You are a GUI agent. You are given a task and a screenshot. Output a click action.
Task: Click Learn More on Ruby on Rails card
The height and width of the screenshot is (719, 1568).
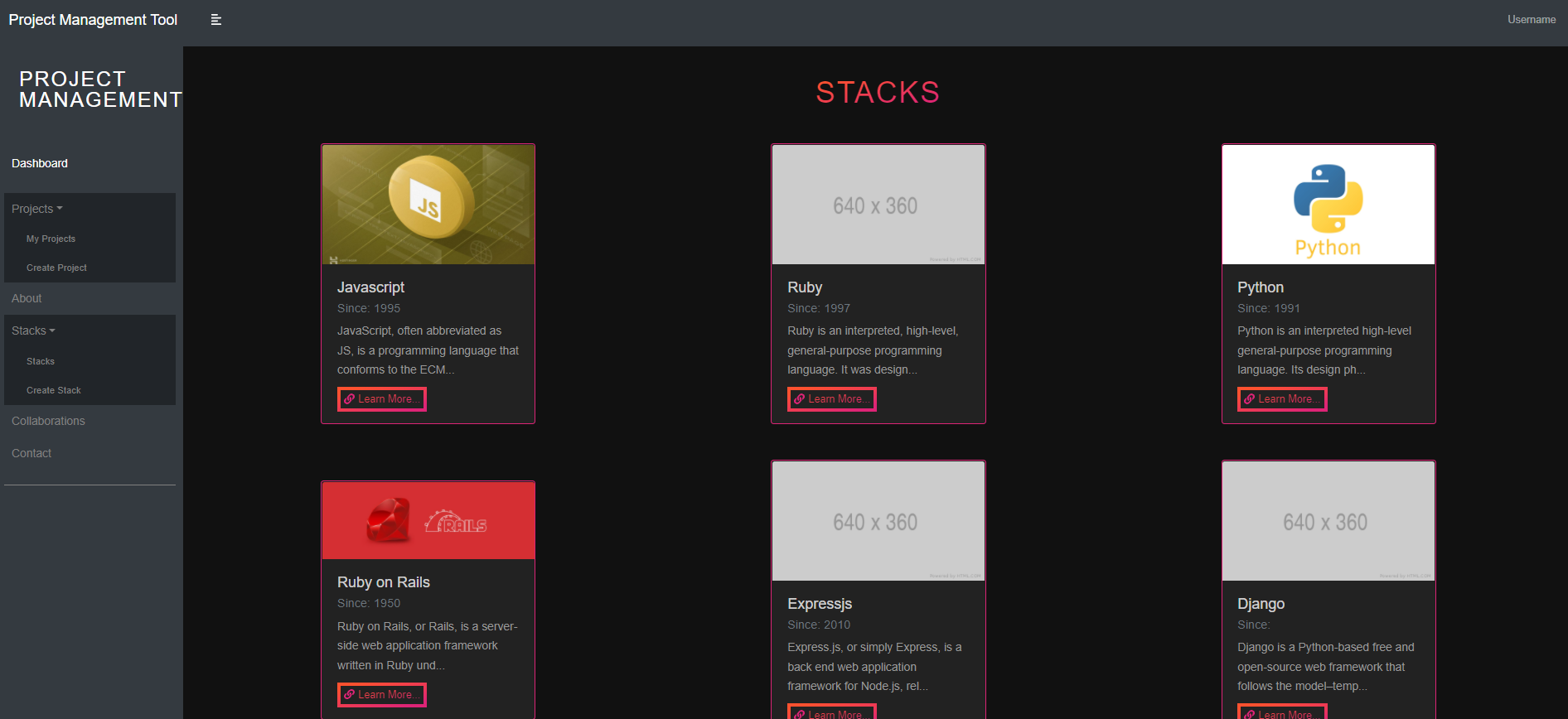pos(382,695)
